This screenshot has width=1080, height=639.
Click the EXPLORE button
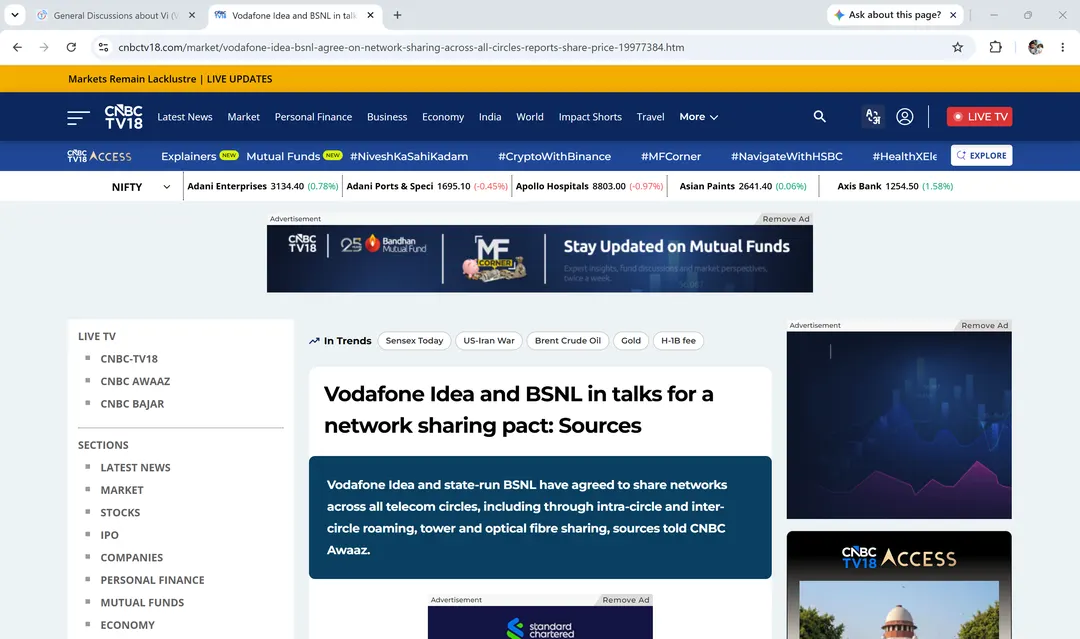pyautogui.click(x=982, y=156)
